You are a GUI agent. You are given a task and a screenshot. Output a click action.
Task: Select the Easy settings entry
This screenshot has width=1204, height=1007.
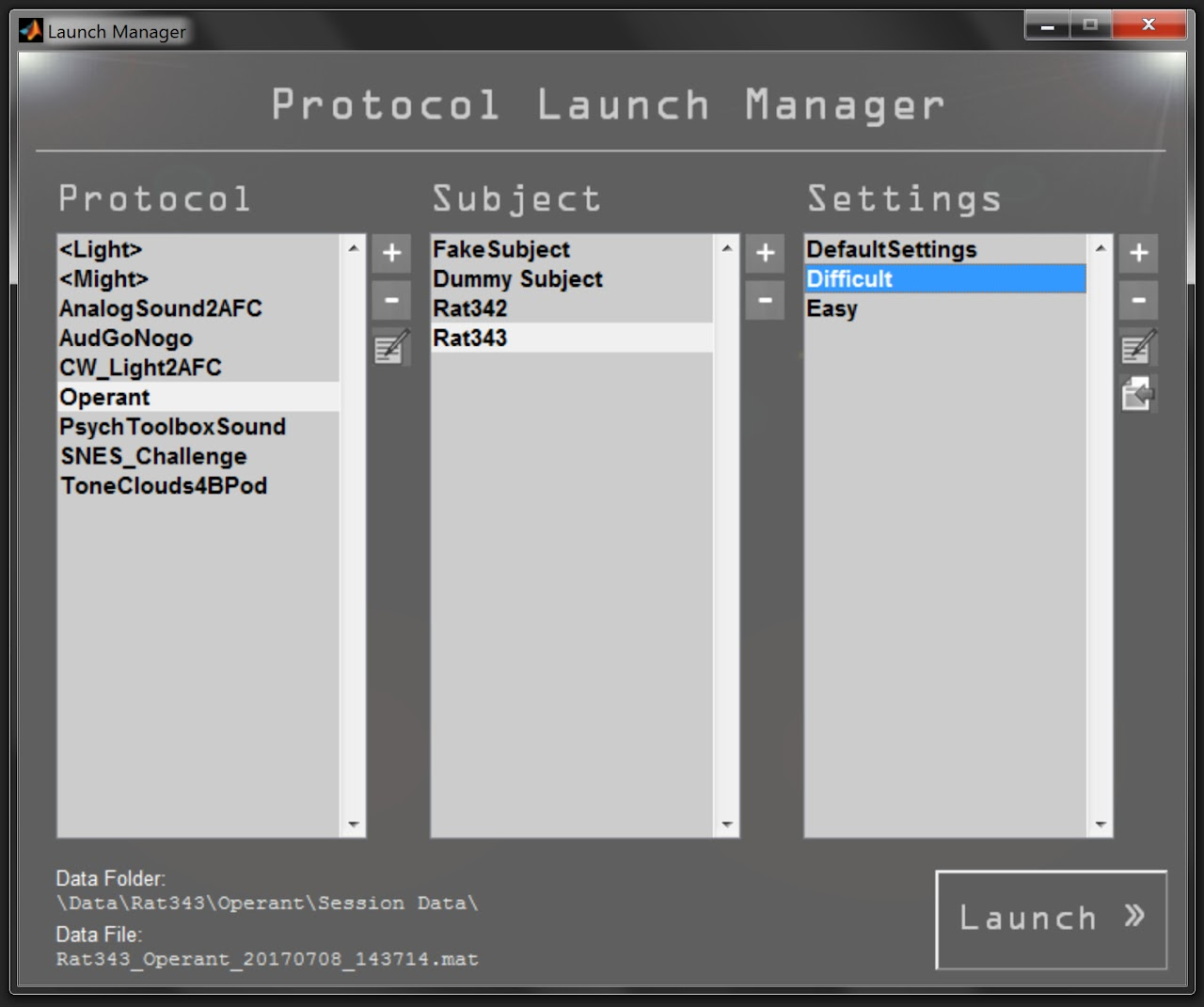click(945, 308)
